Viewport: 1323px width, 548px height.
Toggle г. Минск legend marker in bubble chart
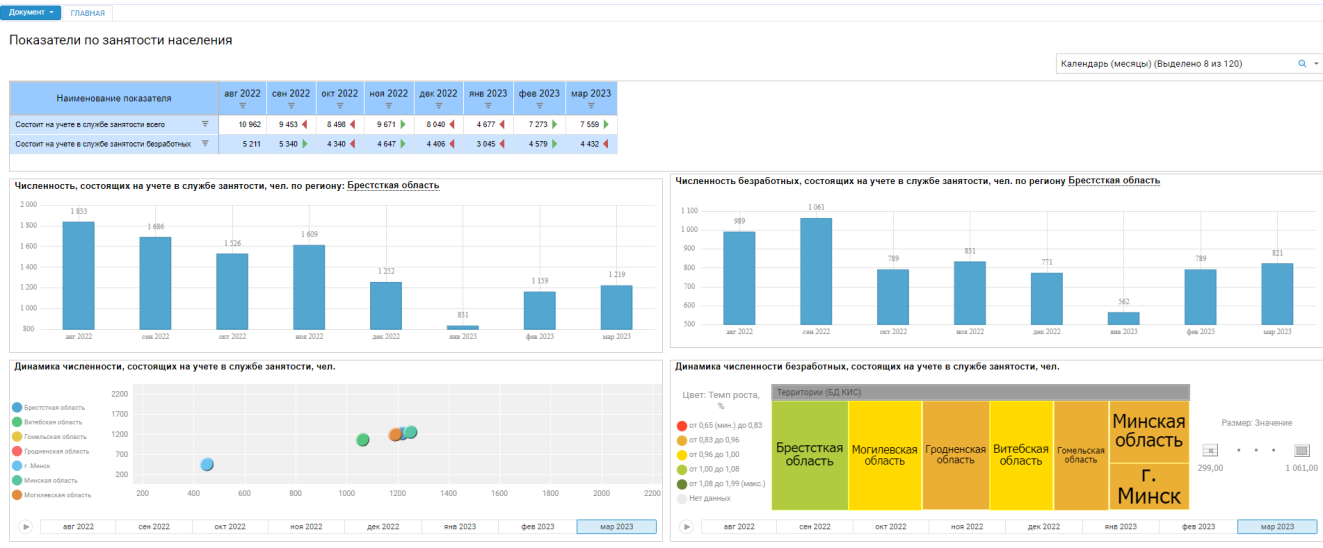[x=18, y=466]
